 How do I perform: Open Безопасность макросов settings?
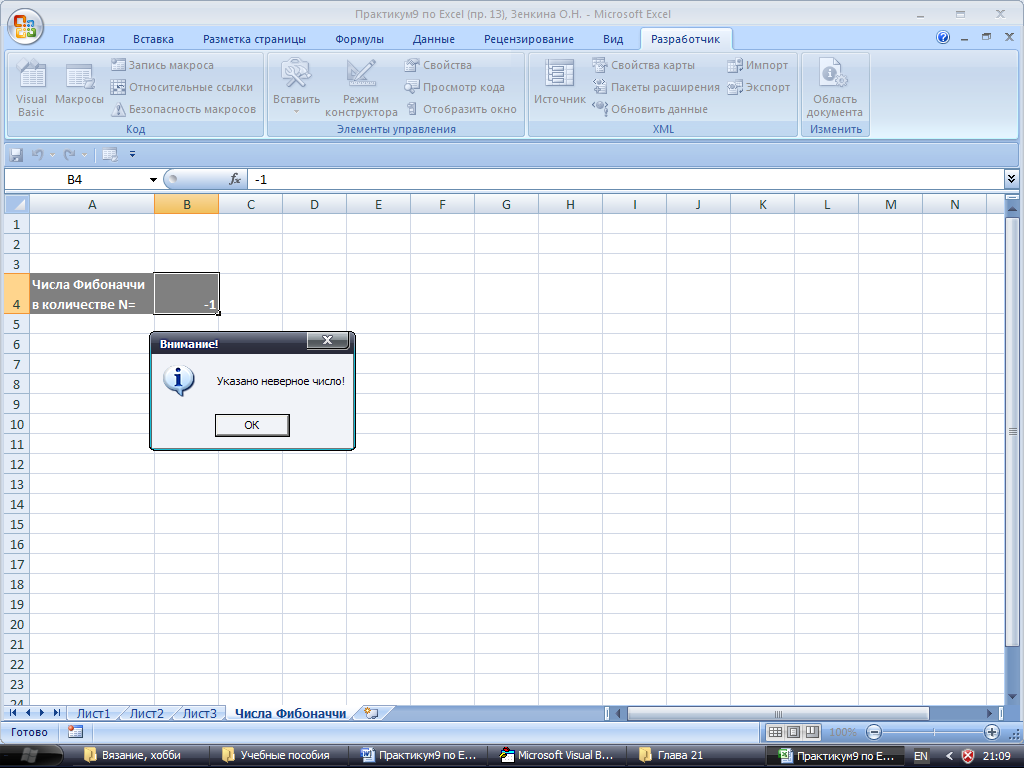184,109
